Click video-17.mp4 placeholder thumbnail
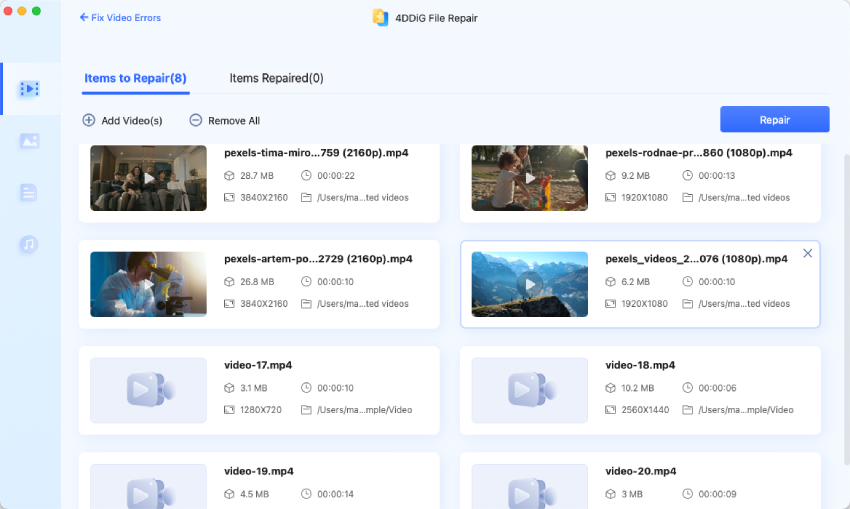 pos(149,390)
